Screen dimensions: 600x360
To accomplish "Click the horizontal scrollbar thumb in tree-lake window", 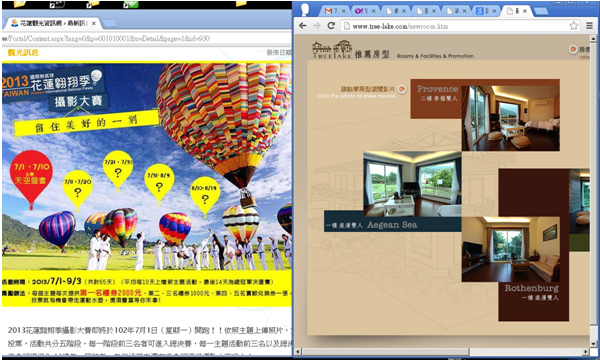I will [x=385, y=351].
